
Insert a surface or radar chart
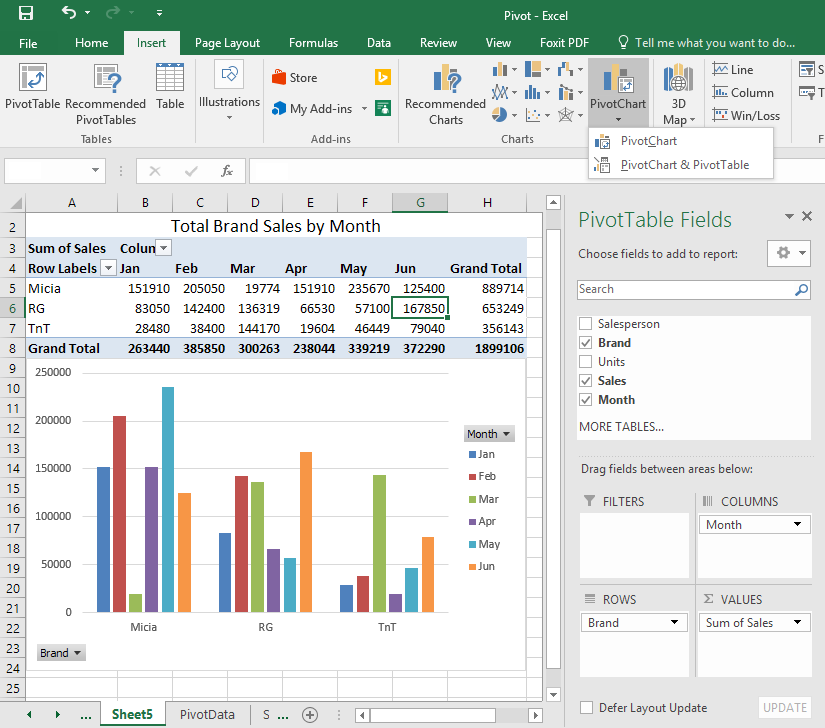[570, 115]
